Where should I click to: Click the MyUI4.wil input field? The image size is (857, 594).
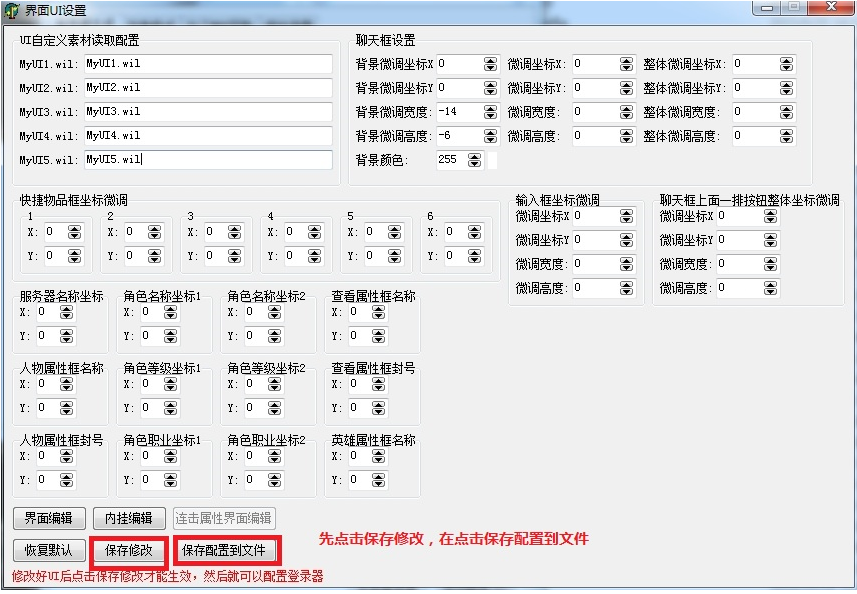(208, 136)
